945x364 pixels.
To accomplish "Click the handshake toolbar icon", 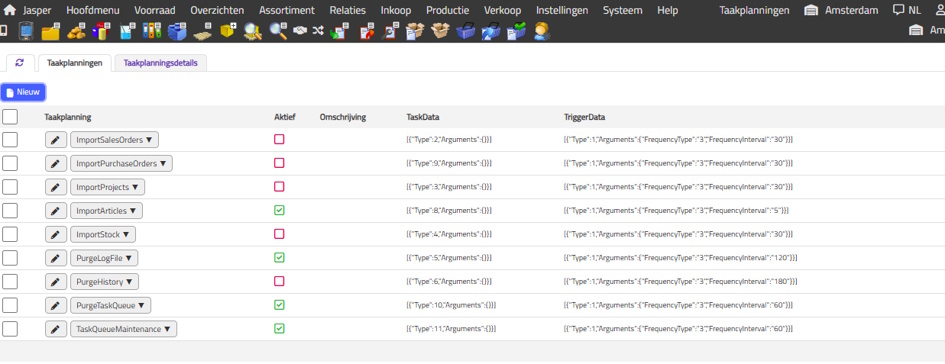I will click(300, 30).
